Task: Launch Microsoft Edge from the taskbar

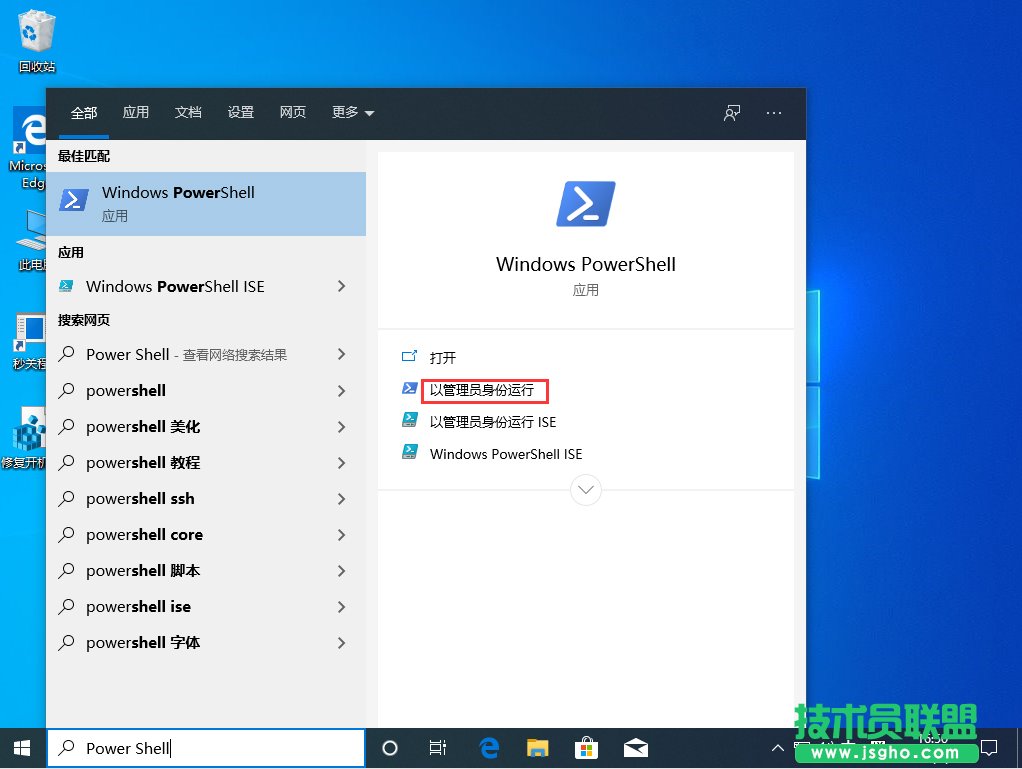Action: pyautogui.click(x=488, y=748)
